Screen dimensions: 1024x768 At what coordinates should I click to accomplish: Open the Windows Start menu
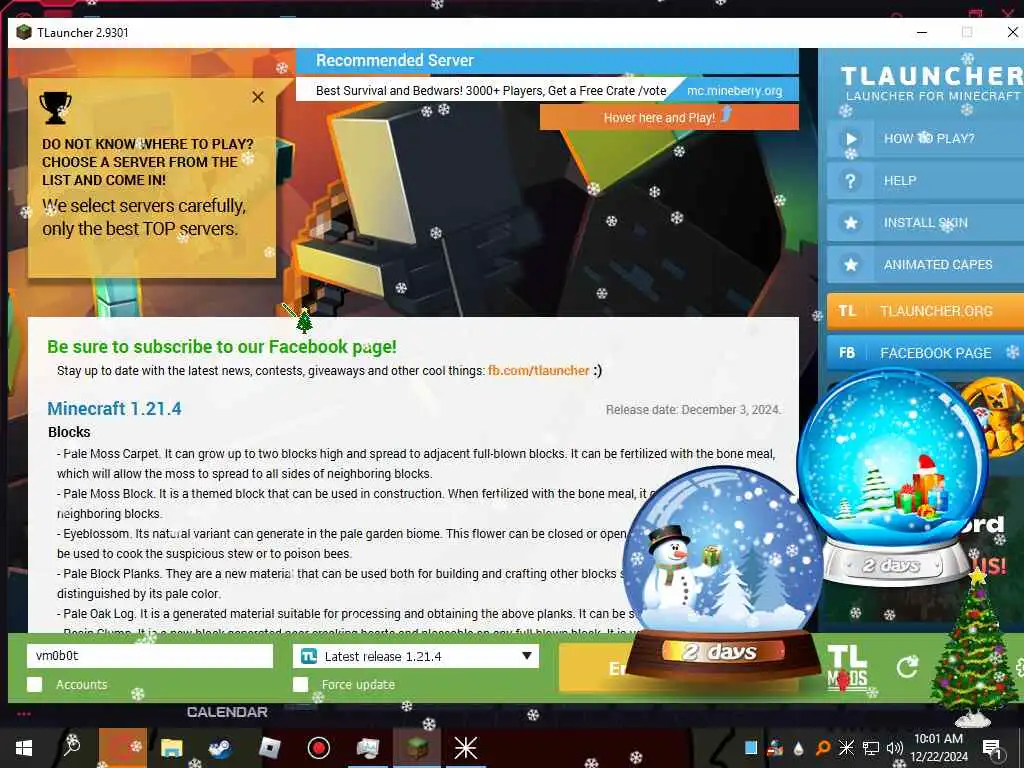(x=24, y=748)
